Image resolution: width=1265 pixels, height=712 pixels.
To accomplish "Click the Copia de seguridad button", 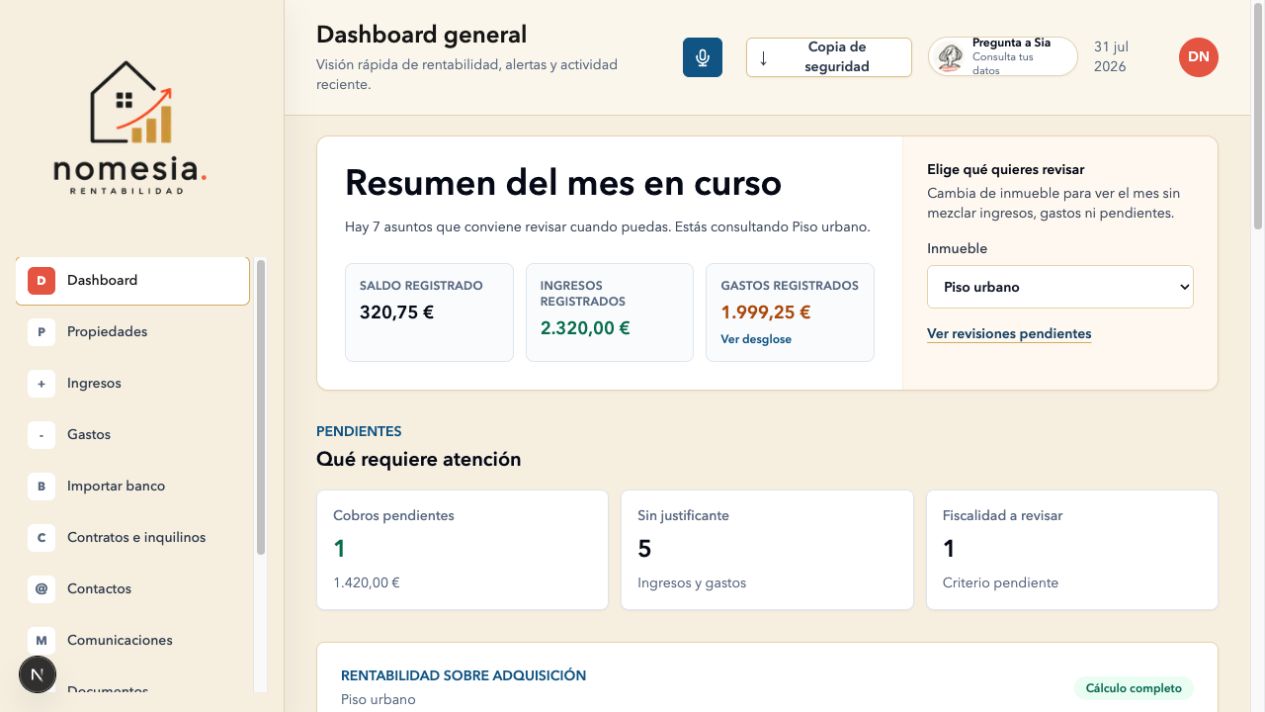I will pyautogui.click(x=829, y=57).
